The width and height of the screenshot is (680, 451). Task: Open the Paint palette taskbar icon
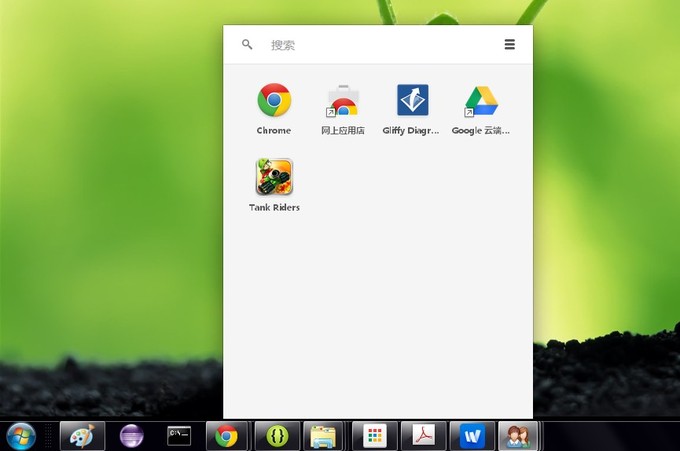82,436
